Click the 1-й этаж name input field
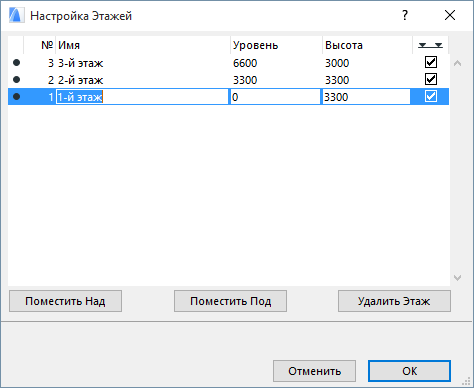 (x=142, y=97)
